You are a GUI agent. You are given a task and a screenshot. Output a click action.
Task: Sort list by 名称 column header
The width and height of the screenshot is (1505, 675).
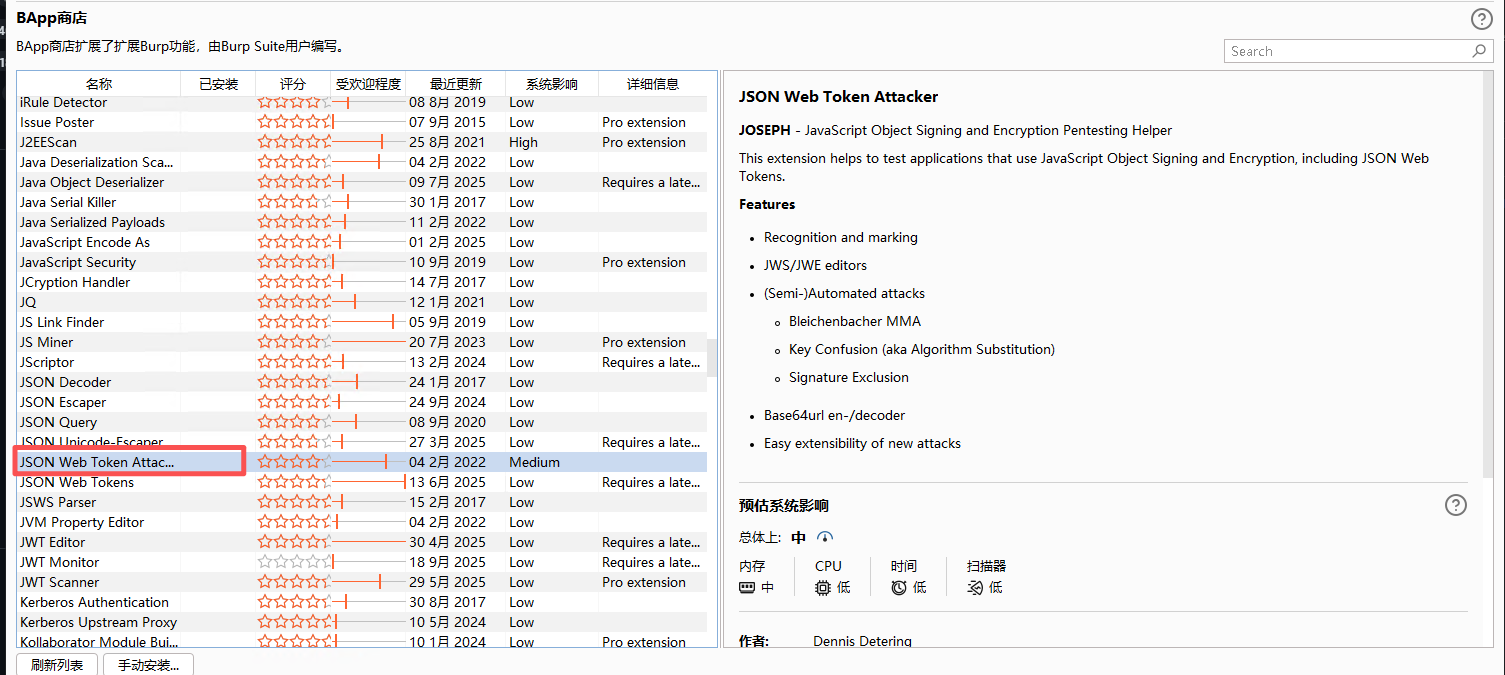98,84
